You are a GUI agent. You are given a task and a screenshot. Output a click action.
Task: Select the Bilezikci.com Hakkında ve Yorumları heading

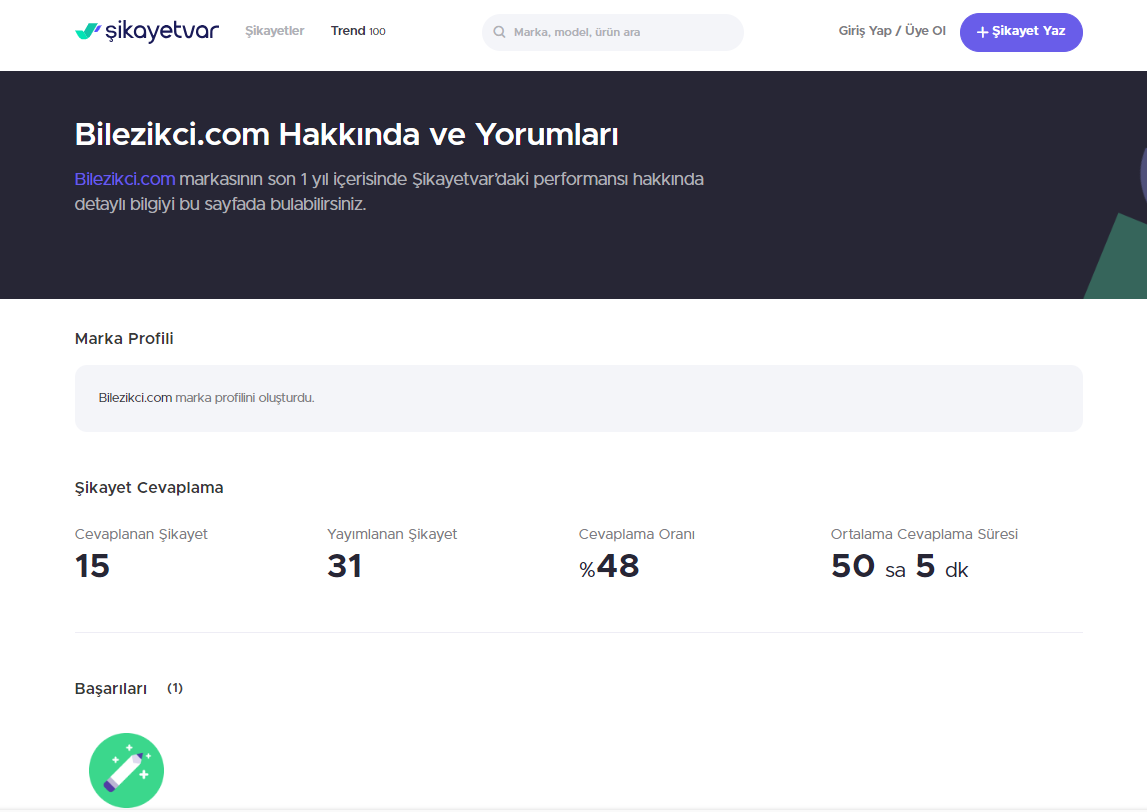347,135
